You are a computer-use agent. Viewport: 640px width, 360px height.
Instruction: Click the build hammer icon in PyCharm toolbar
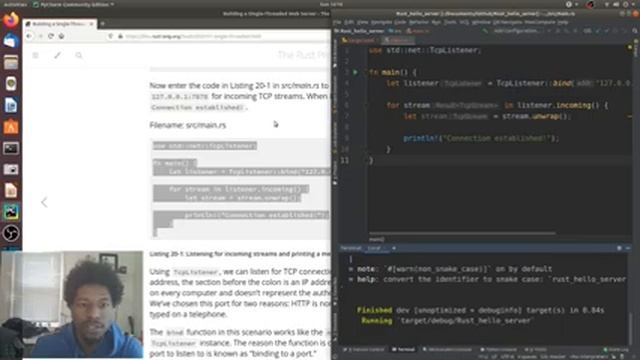485,31
